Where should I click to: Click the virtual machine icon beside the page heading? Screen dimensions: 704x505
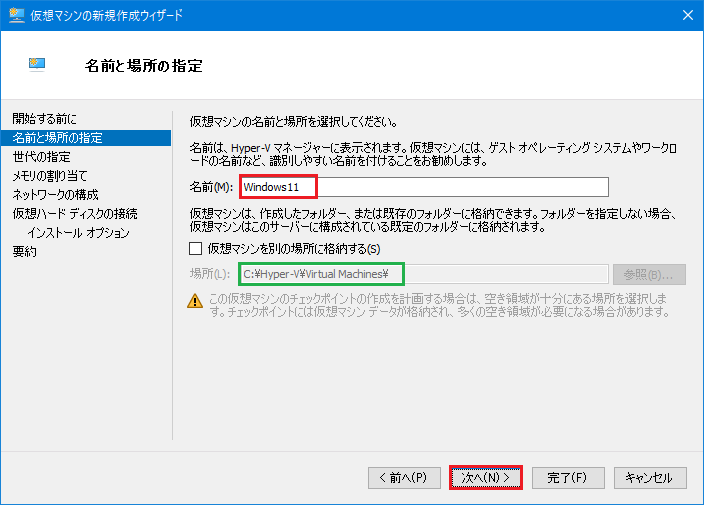37,65
